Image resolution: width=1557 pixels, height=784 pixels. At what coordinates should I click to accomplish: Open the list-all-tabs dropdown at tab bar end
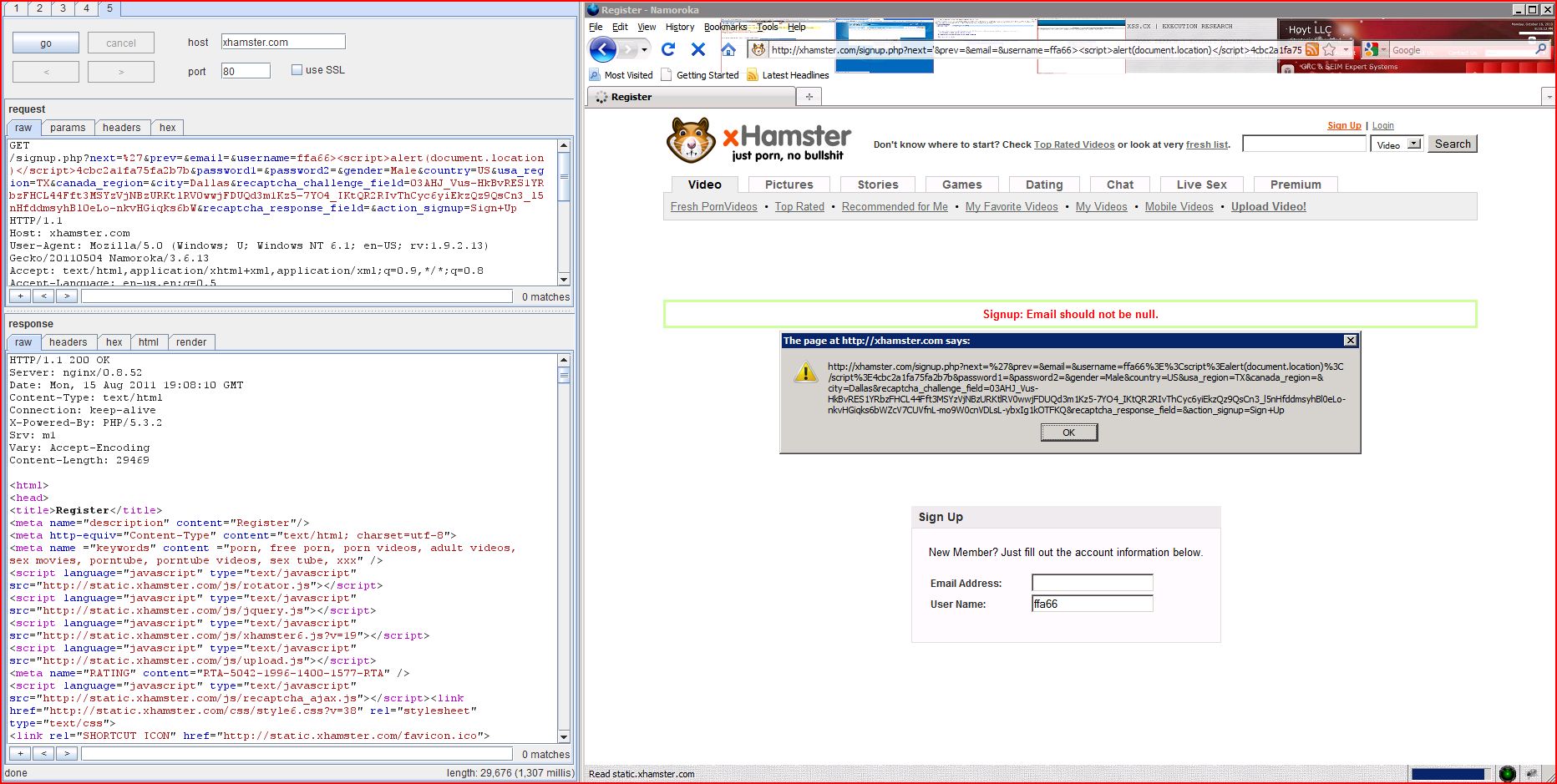(x=1548, y=97)
